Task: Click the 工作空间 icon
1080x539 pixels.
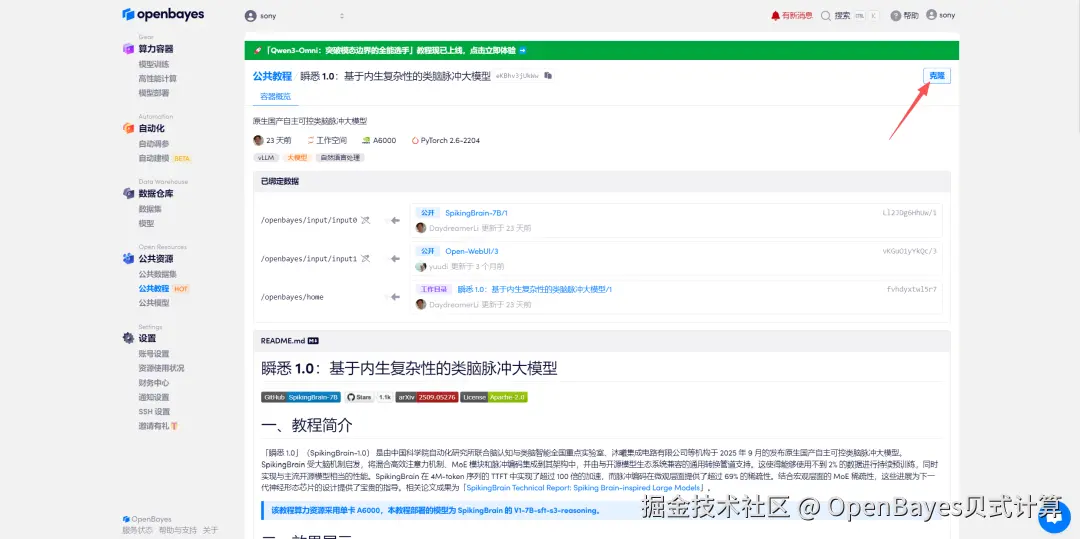Action: point(311,140)
